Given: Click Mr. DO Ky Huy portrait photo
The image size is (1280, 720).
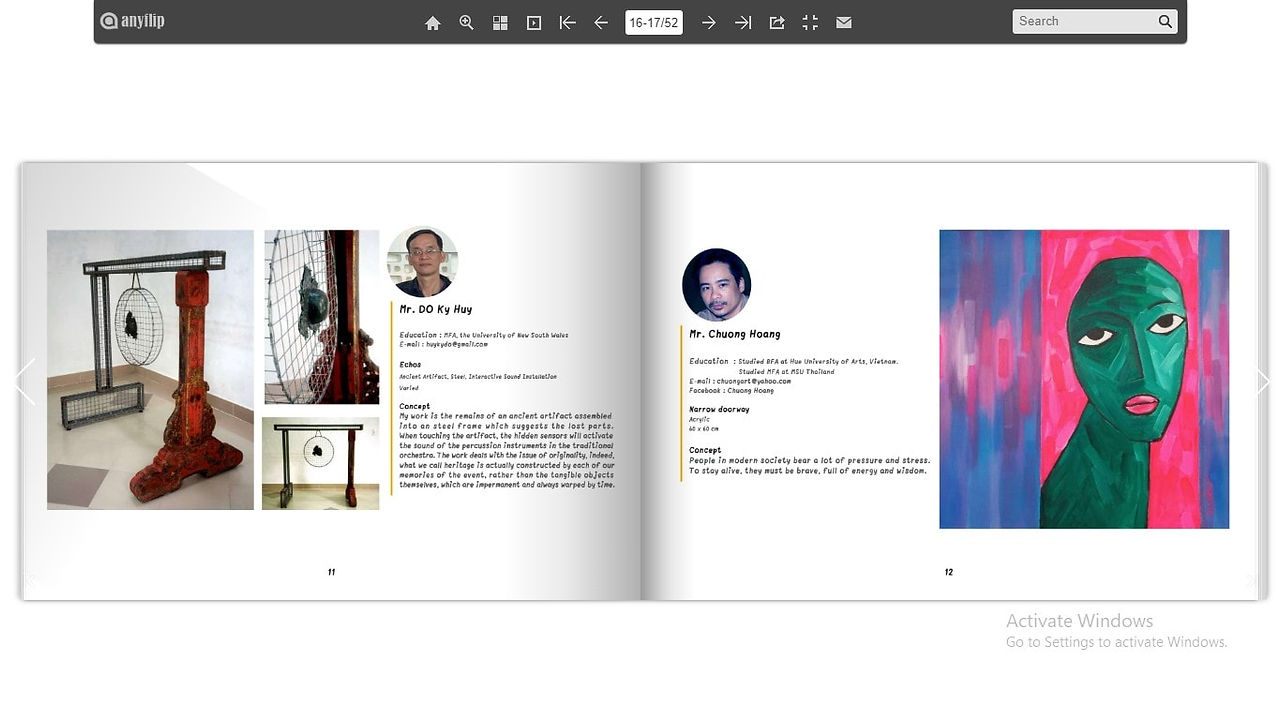Looking at the screenshot, I should coord(422,262).
